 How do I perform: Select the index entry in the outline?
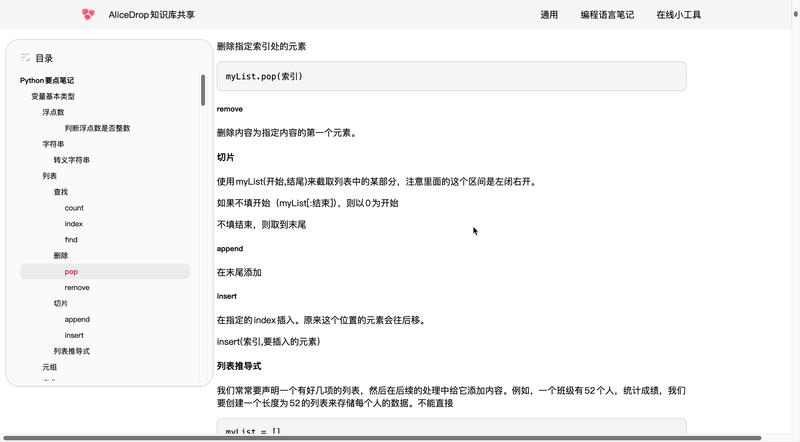pyautogui.click(x=73, y=224)
